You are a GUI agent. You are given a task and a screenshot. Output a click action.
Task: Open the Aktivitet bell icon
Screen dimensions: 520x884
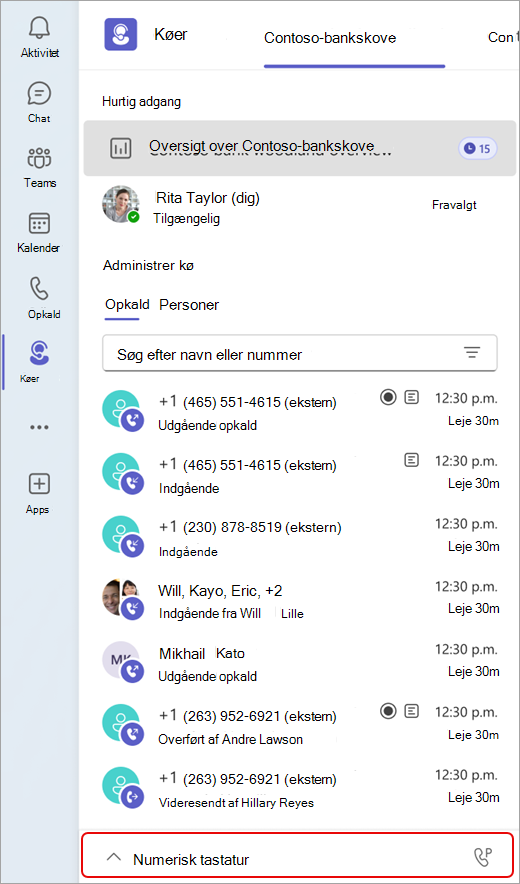coord(39,28)
